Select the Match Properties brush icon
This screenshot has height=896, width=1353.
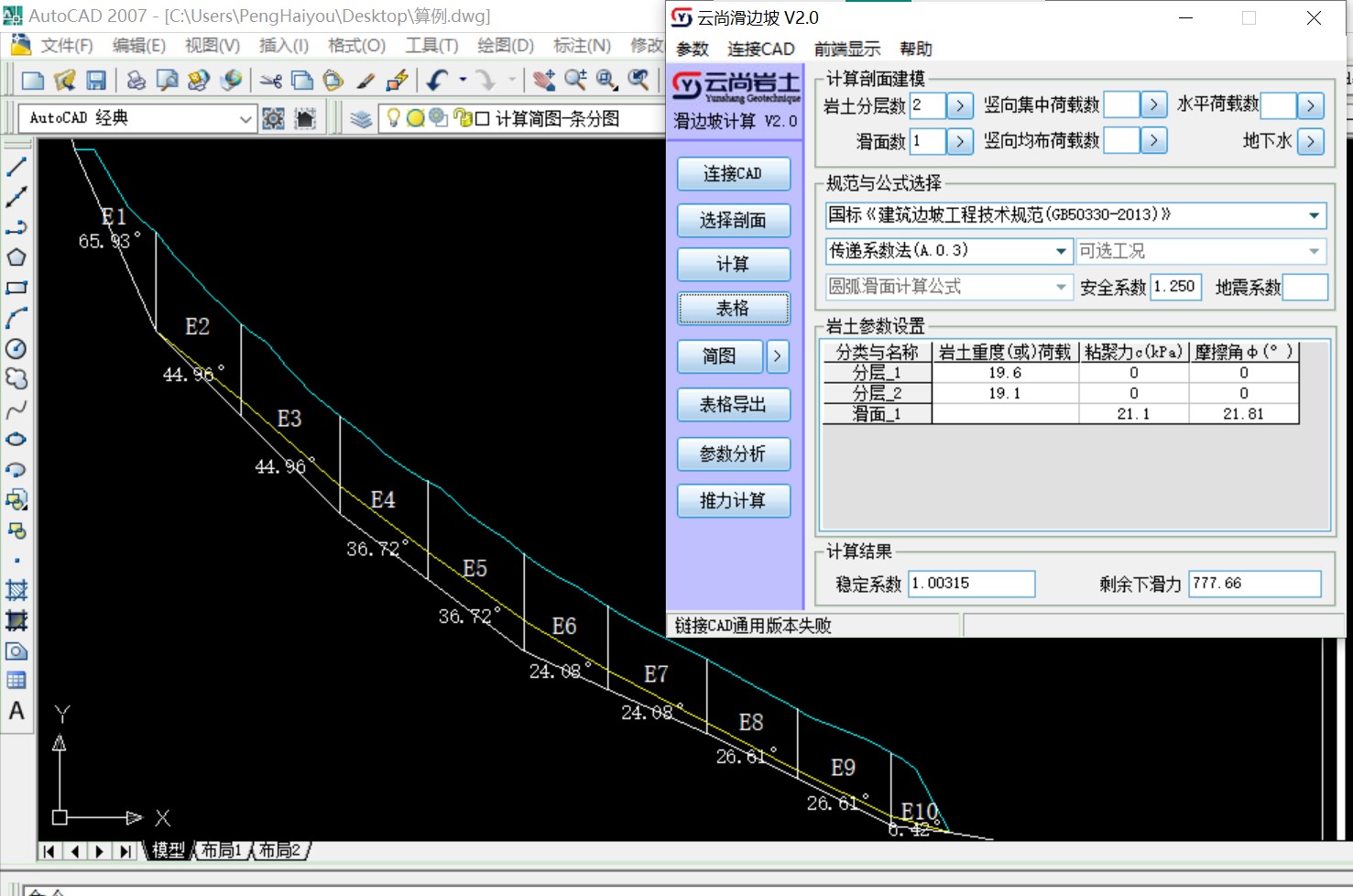[366, 81]
